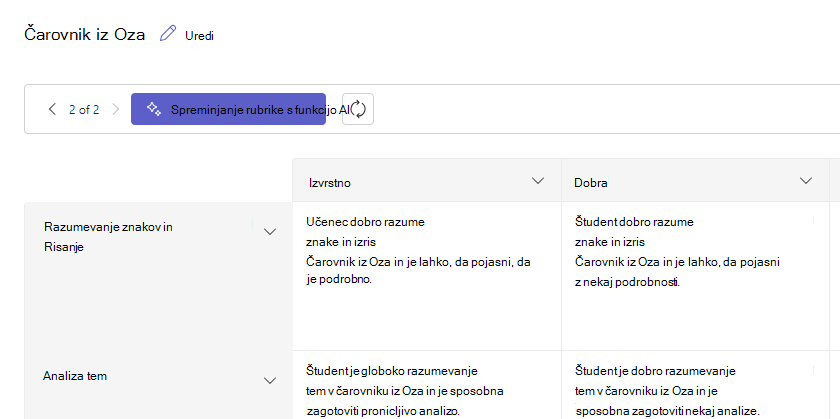Select the Dobra column header text
This screenshot has height=419, width=840.
(x=591, y=183)
